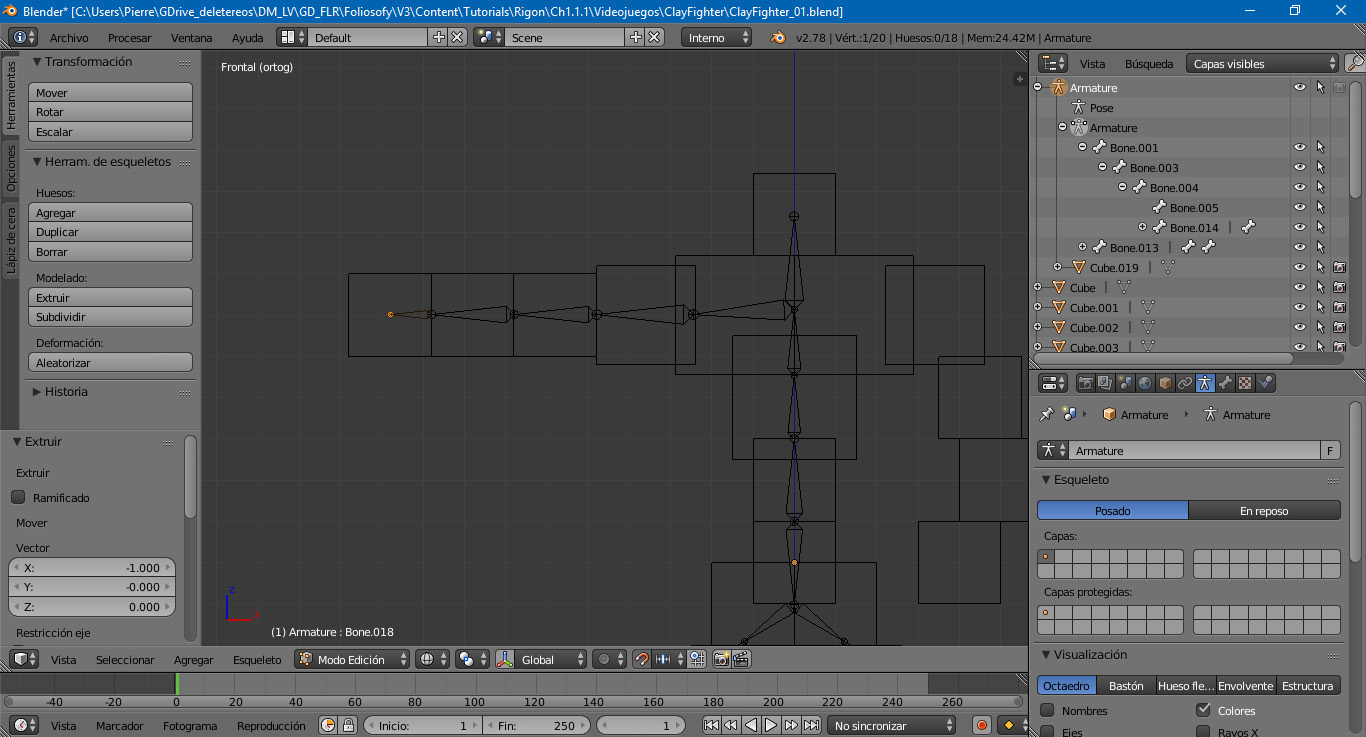Click the OpenGL render image camera icon

click(x=721, y=659)
